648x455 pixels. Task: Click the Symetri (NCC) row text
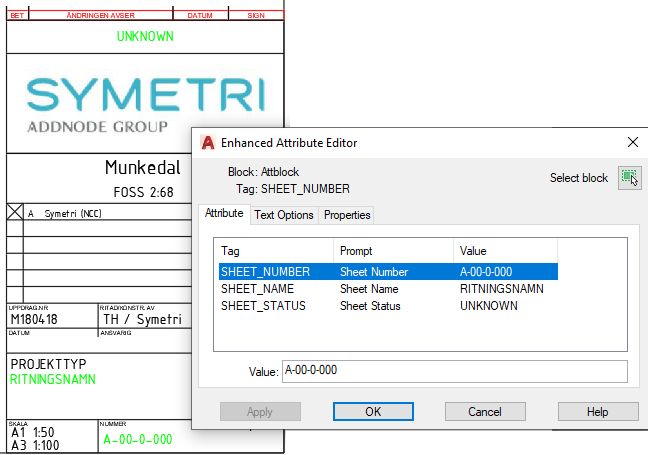73,214
